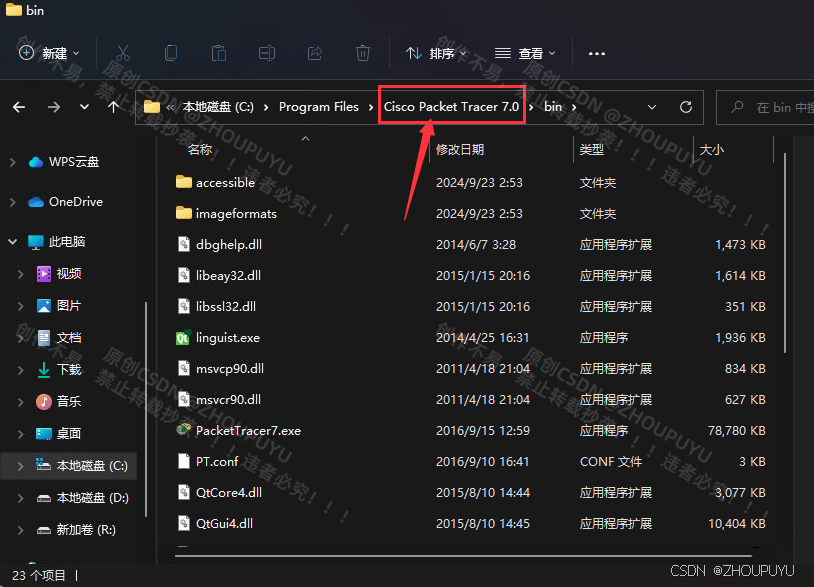Select 文档 in navigation pane

tap(69, 338)
